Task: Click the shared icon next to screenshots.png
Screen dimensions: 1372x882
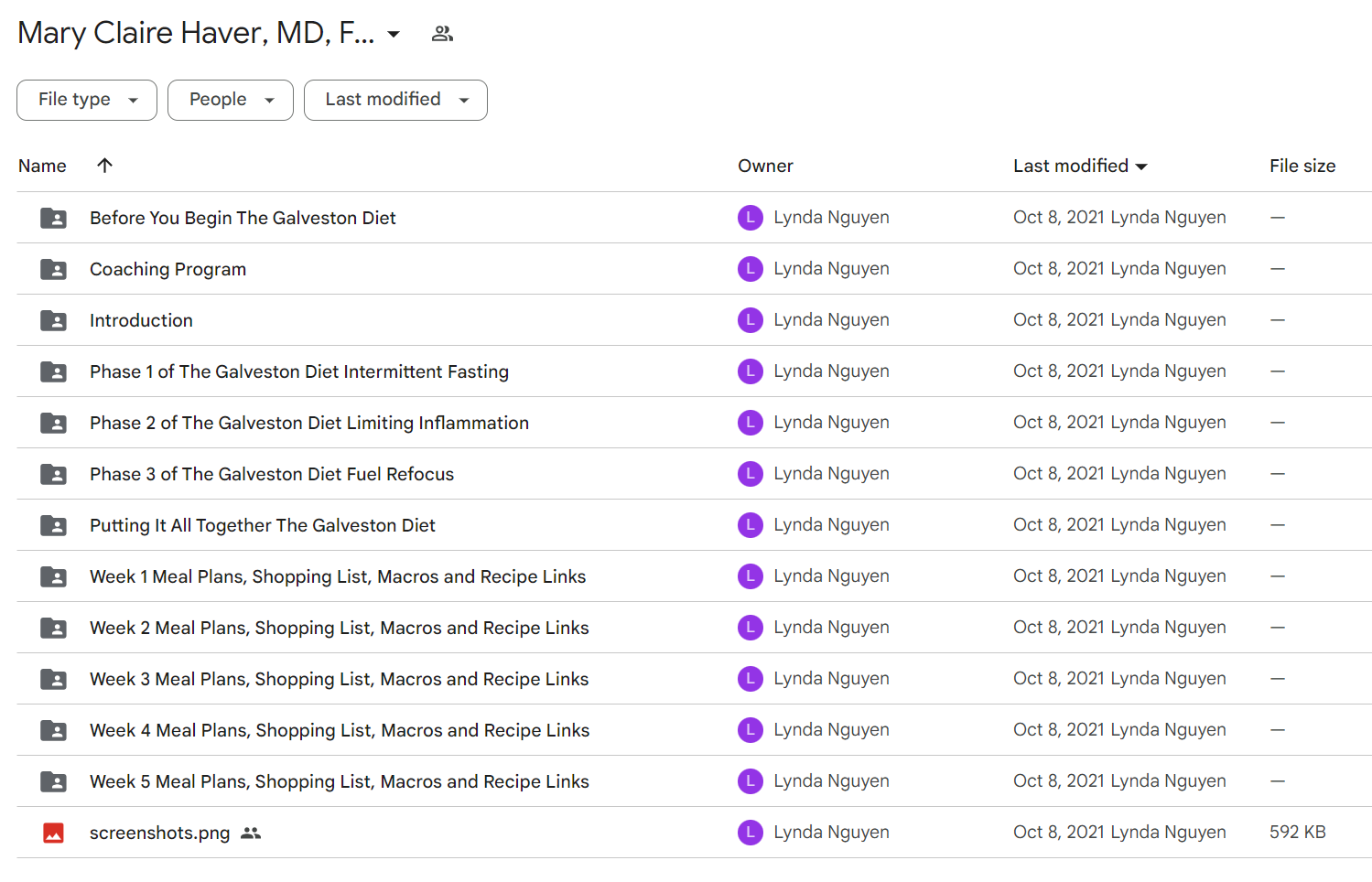Action: point(251,833)
